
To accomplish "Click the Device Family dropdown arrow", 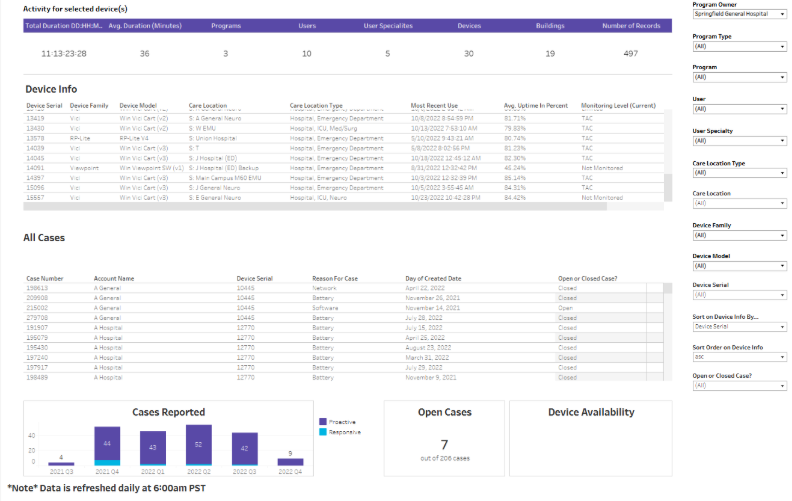I will pos(780,236).
